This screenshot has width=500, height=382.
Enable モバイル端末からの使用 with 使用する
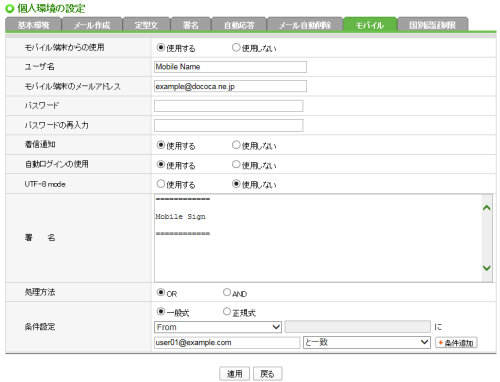coord(161,48)
